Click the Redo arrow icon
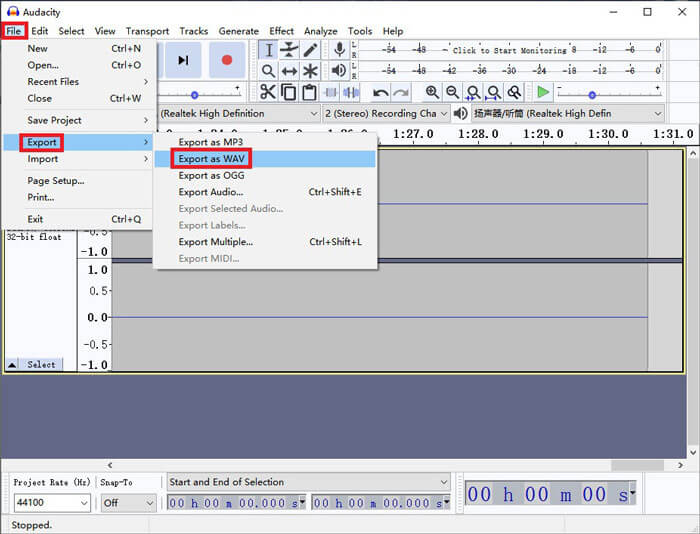The image size is (700, 534). (401, 92)
